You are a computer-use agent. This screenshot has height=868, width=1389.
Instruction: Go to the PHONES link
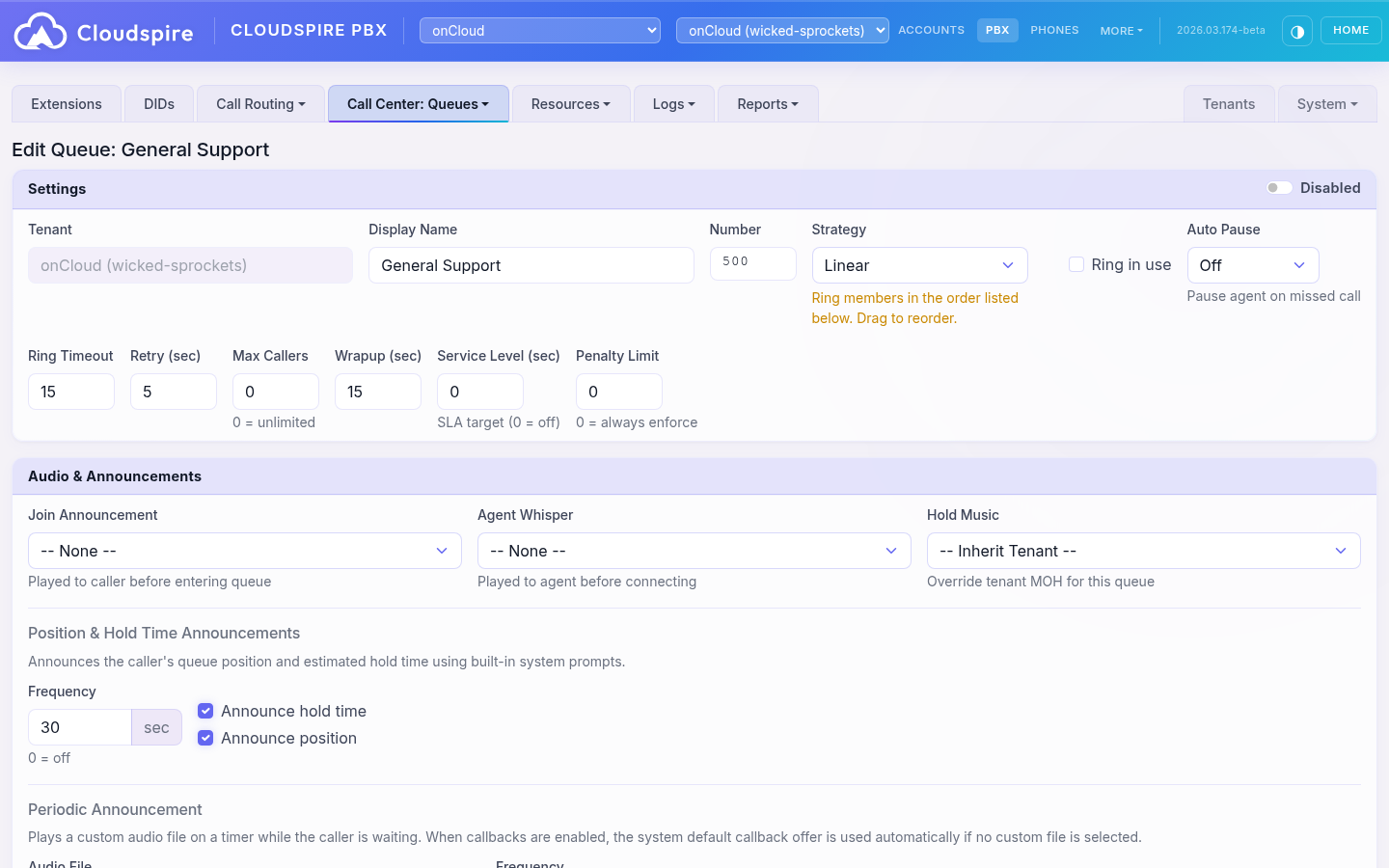[x=1054, y=31]
